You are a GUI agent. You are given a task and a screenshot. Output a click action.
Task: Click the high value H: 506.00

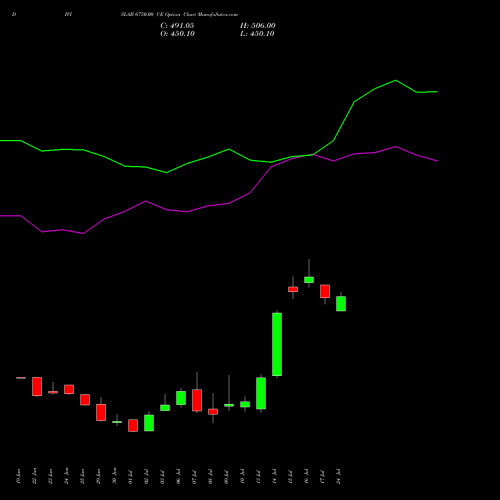point(258,26)
